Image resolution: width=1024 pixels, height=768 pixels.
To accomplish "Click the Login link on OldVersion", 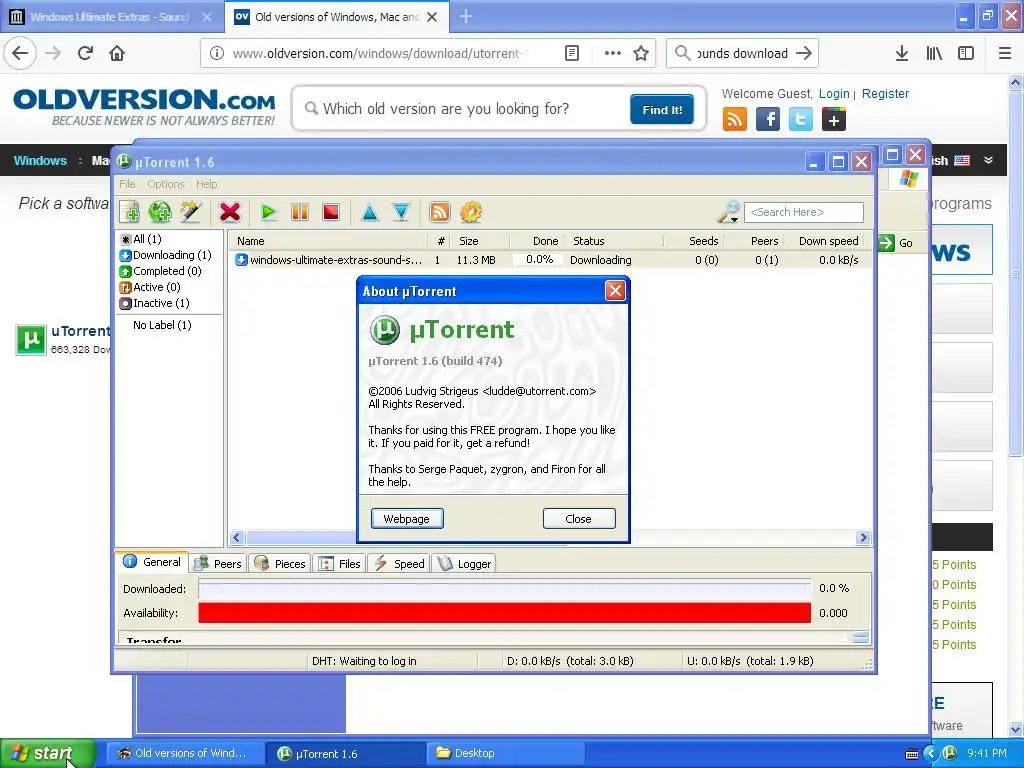I will click(834, 93).
